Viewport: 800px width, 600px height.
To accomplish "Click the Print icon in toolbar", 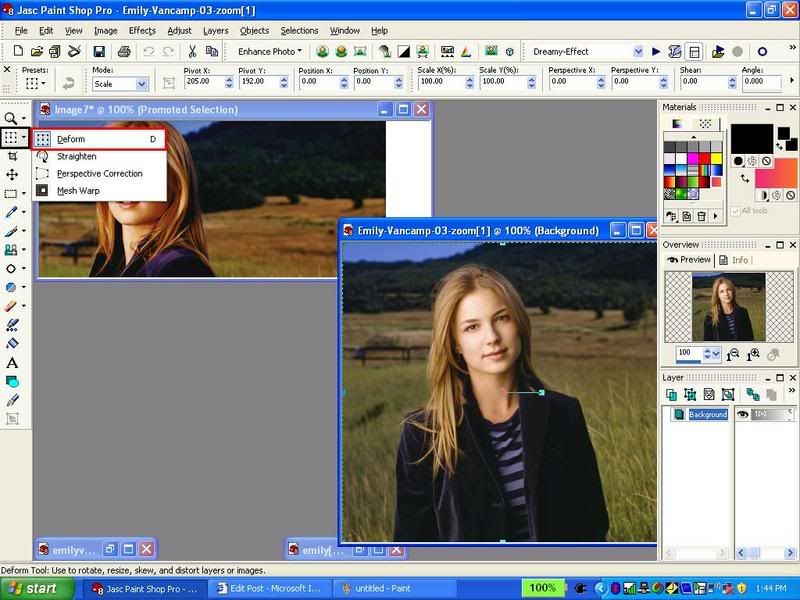I will (124, 51).
